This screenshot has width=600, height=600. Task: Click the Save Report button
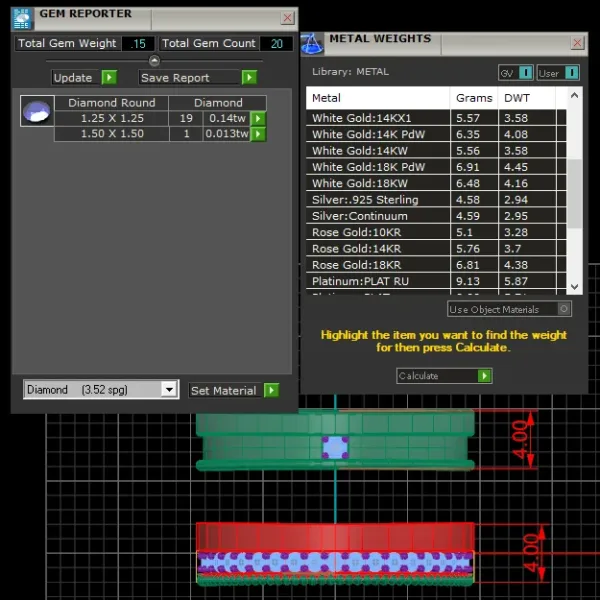coord(190,78)
